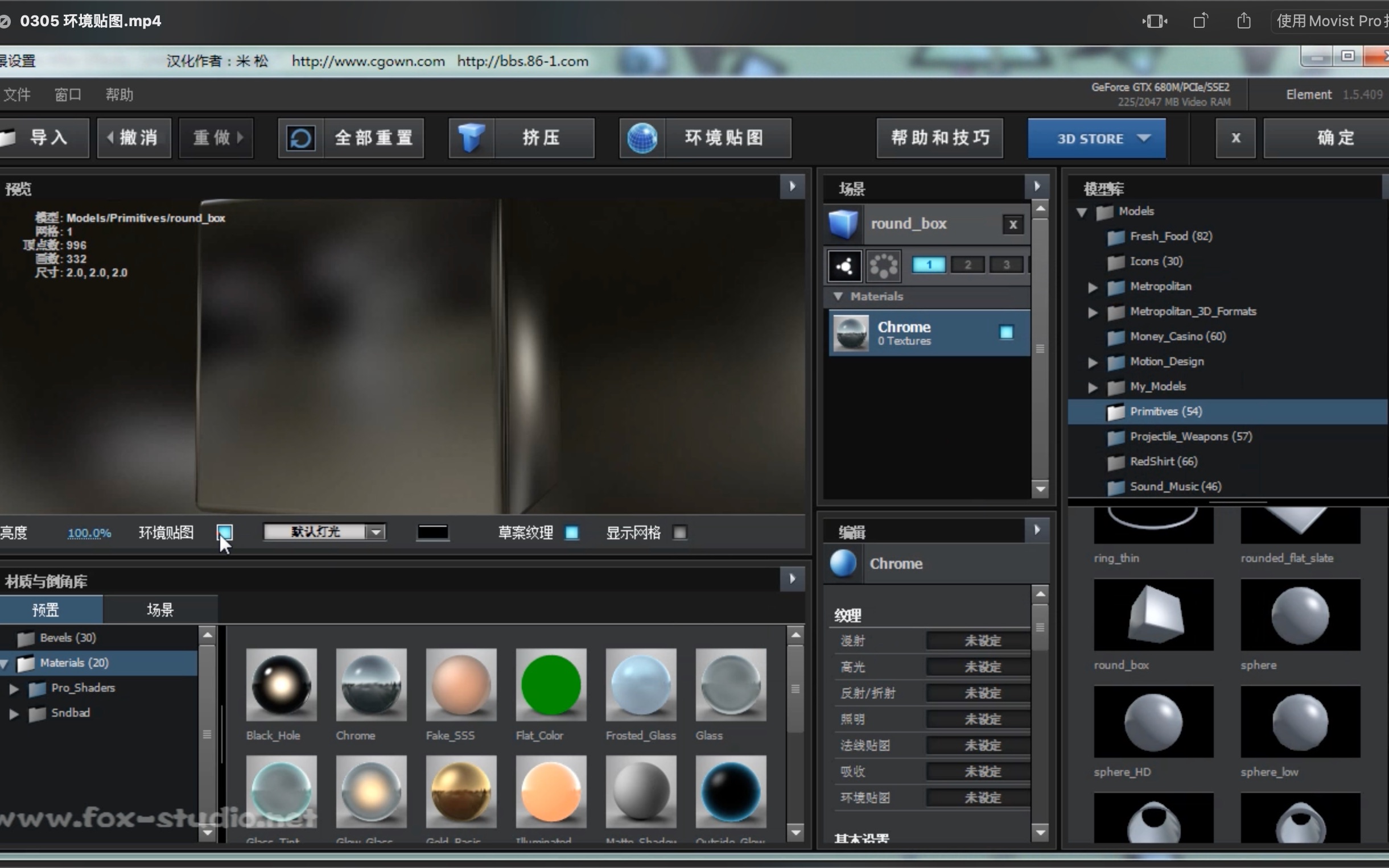Toggle the 草案纹理 checkbox
The width and height of the screenshot is (1389, 868).
(x=572, y=533)
